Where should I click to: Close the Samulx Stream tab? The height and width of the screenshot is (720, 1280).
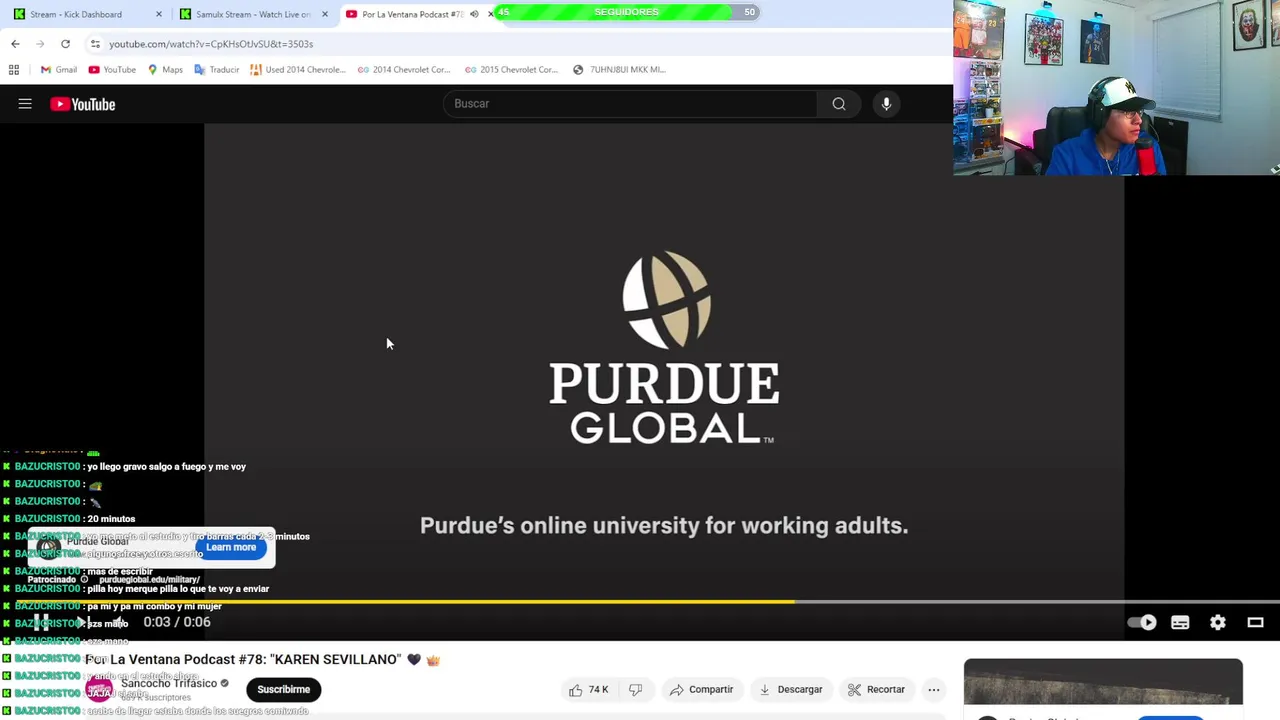(325, 14)
